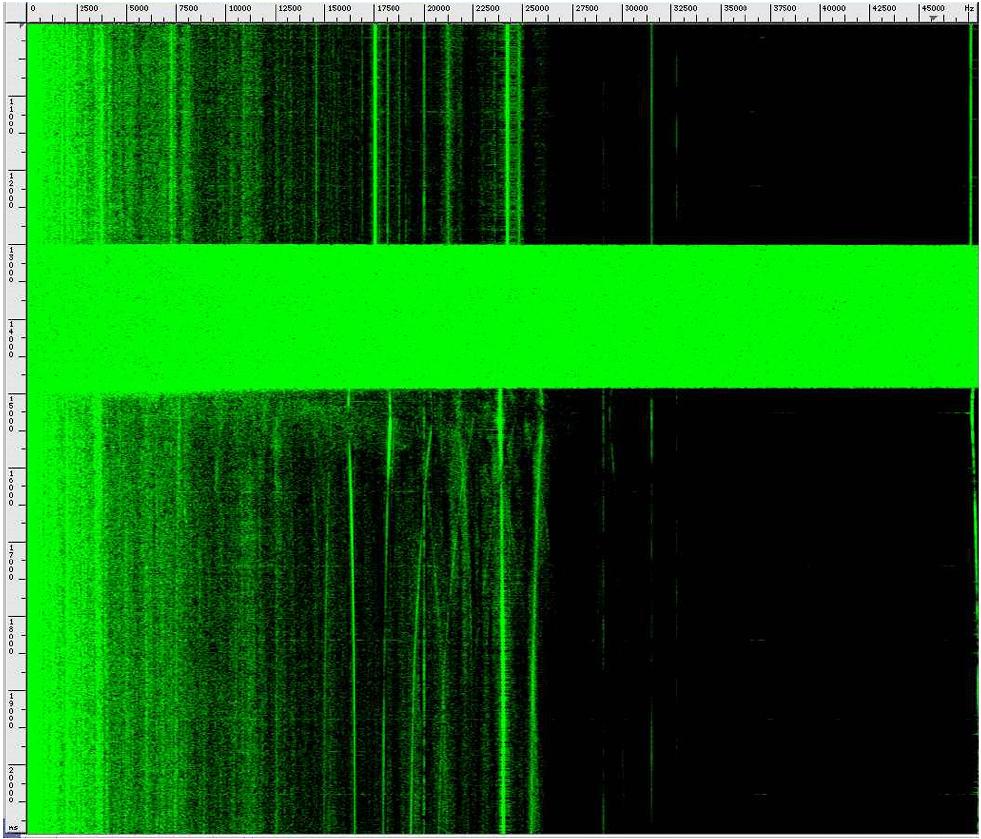Click center of the bright broadband noise band
This screenshot has width=981, height=839.
point(502,316)
